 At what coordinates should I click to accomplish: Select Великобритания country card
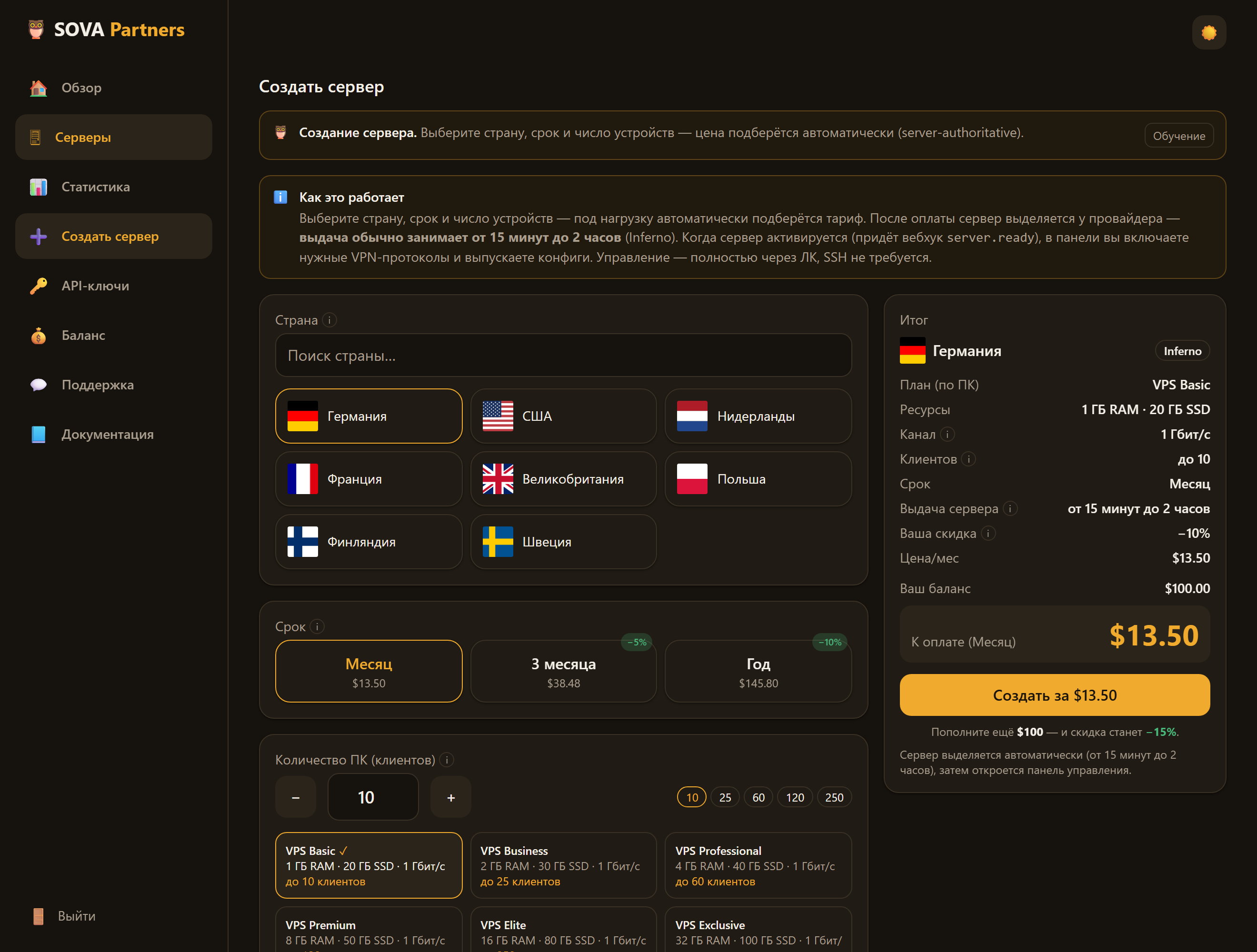pos(563,479)
